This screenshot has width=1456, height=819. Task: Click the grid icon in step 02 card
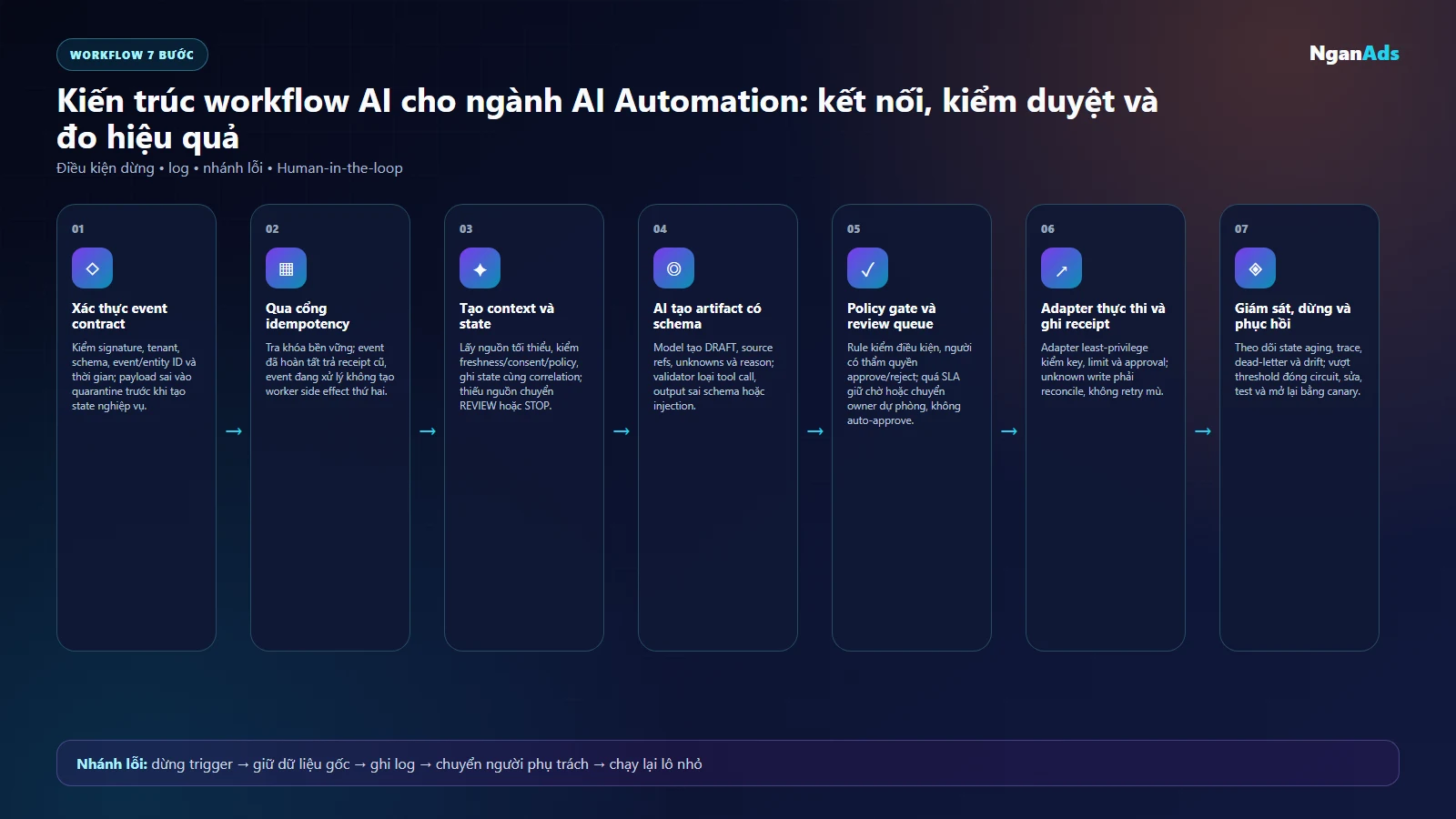tap(286, 268)
